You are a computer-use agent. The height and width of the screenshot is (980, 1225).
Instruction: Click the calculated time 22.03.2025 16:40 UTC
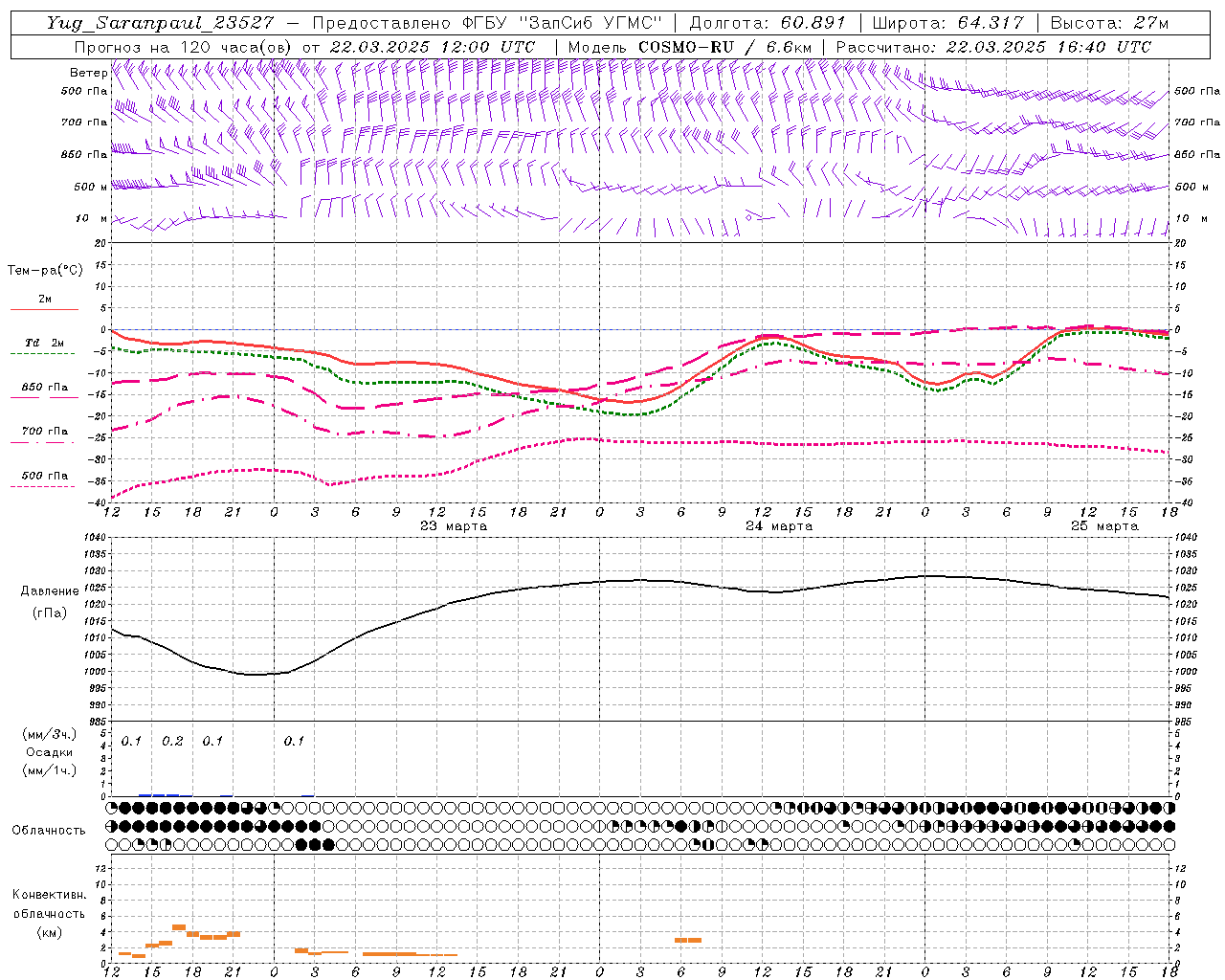click(x=1048, y=47)
